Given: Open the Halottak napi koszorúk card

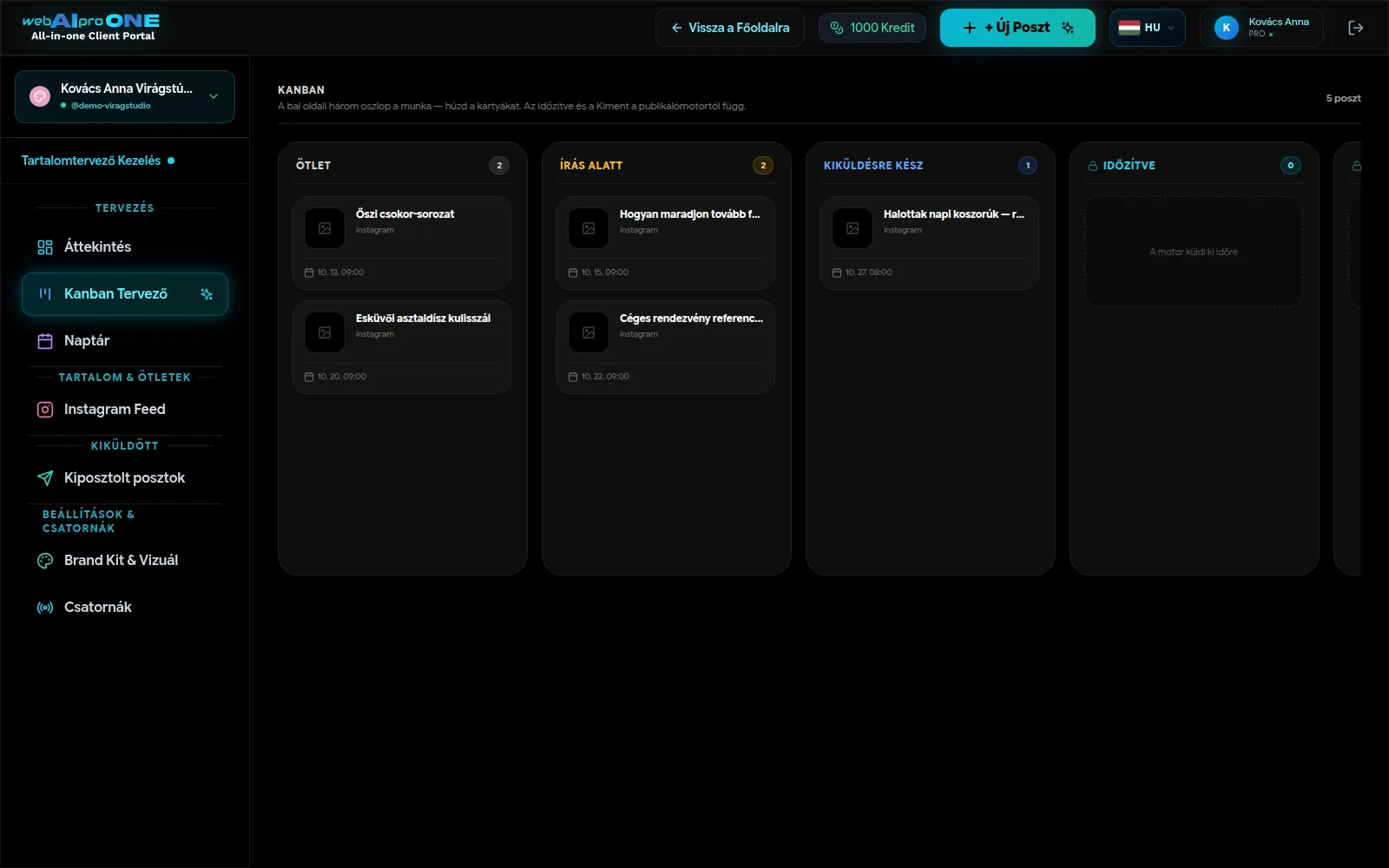Looking at the screenshot, I should (930, 243).
